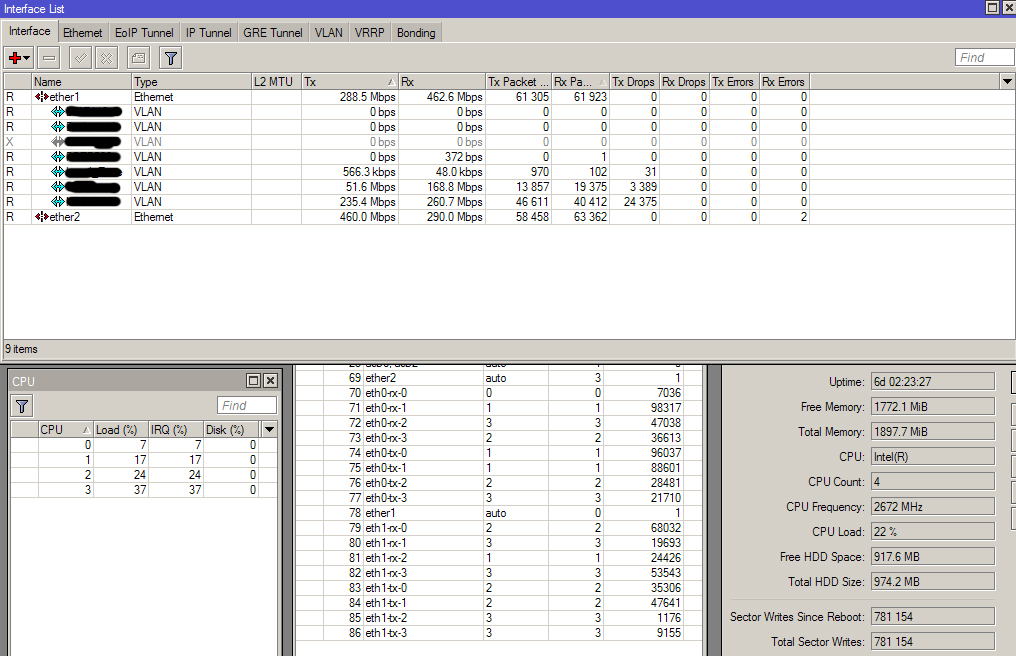Click the ether2 interface icon
The height and width of the screenshot is (656, 1016).
click(x=41, y=217)
